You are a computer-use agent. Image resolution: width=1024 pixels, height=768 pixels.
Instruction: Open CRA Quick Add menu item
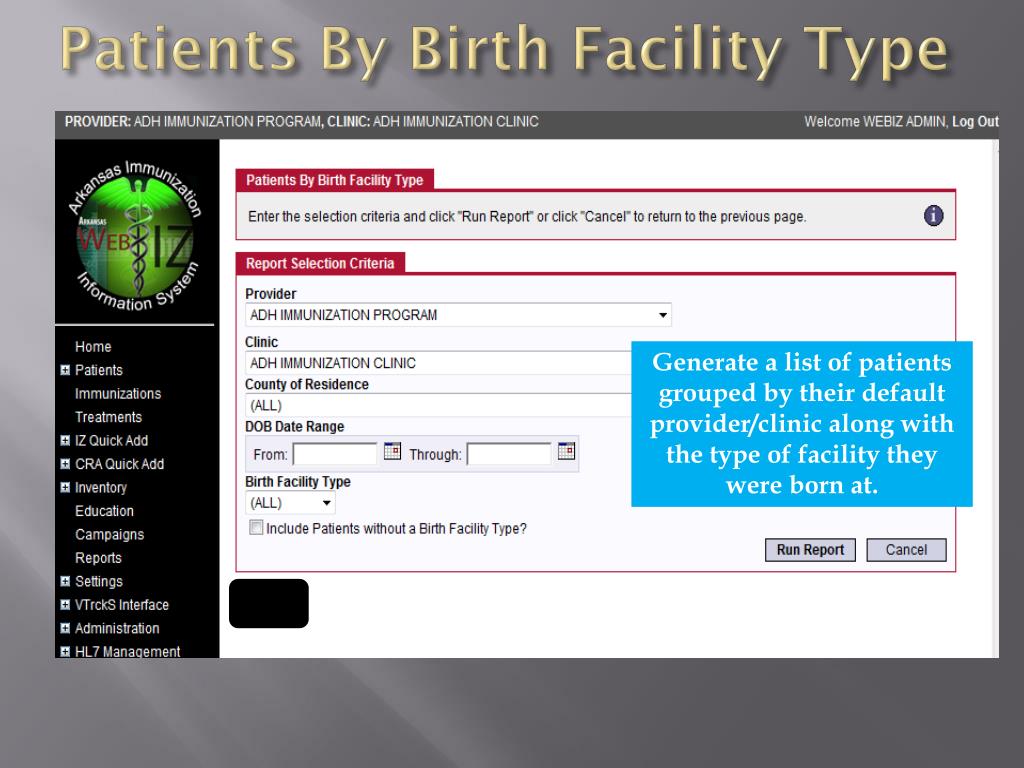point(120,464)
